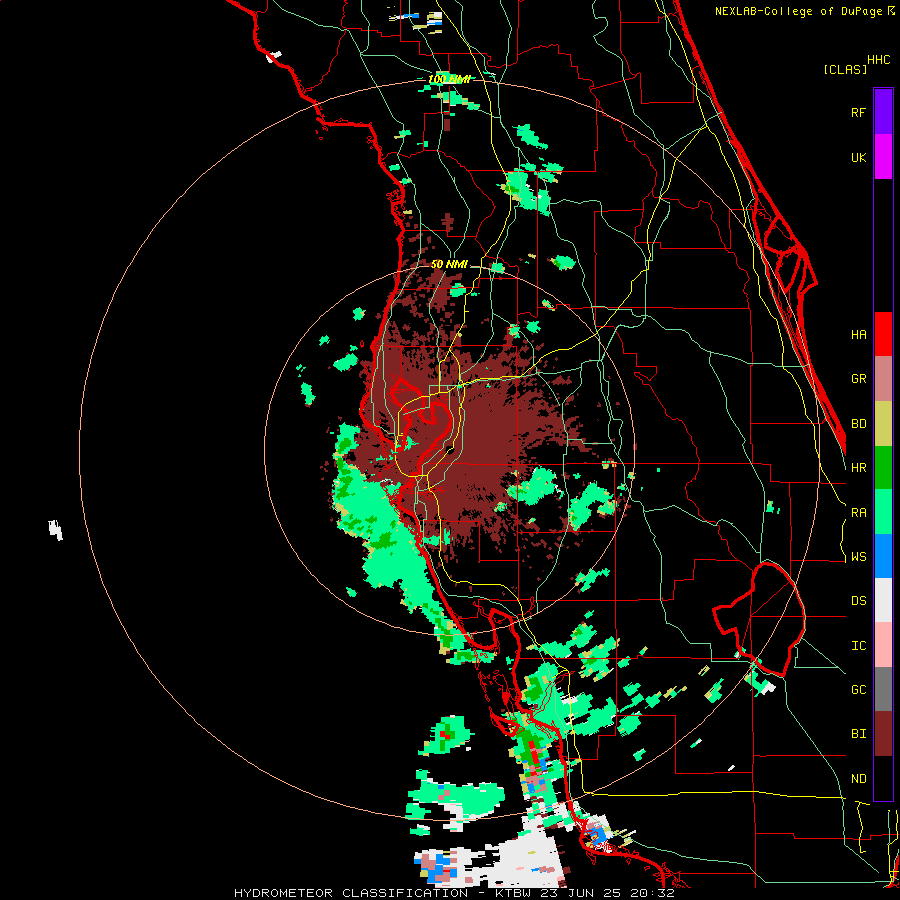The width and height of the screenshot is (900, 900).
Task: Click the pink-brown GR legend color swatch
Action: (883, 379)
